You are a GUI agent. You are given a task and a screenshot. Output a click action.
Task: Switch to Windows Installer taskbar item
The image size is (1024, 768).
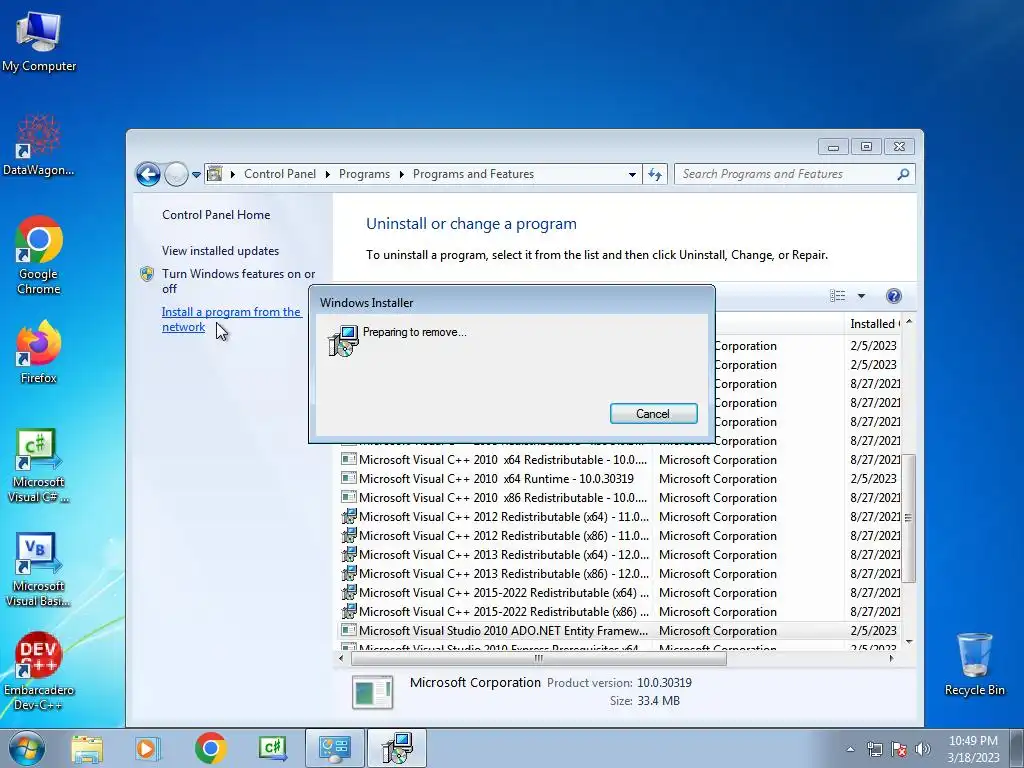(x=396, y=748)
